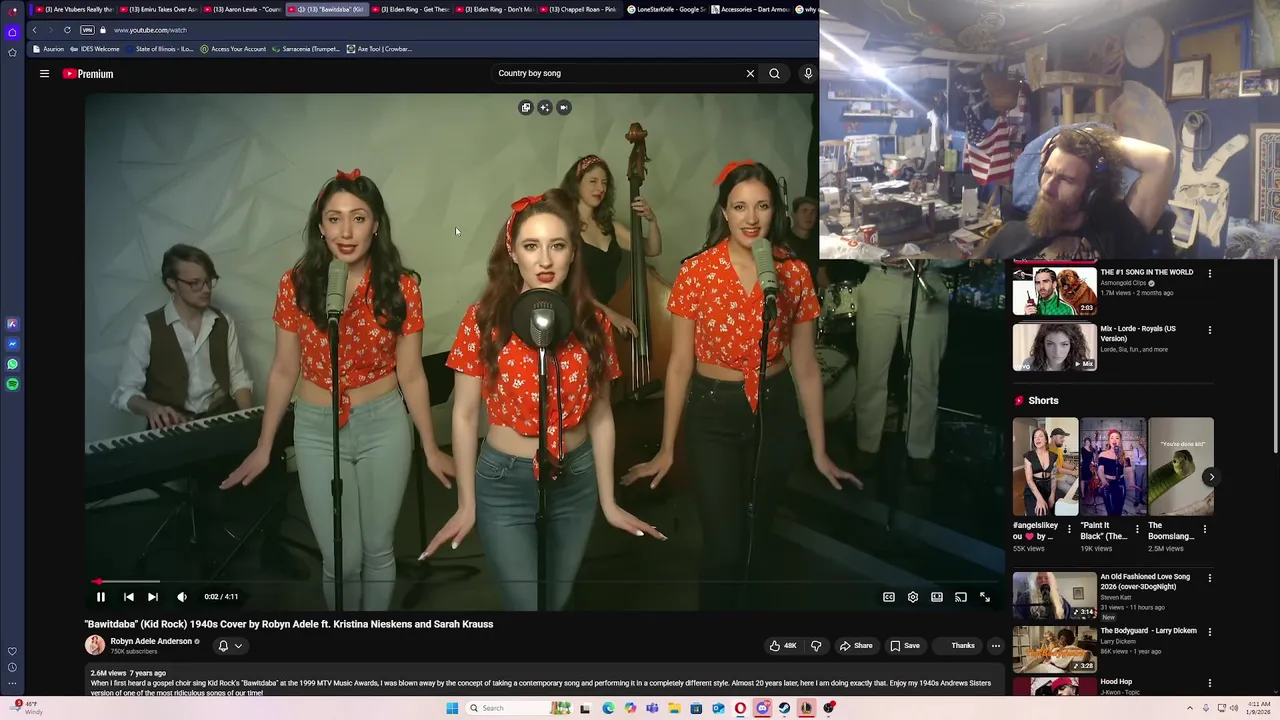Click Robyn Adele Anderson channel avatar

pos(95,646)
